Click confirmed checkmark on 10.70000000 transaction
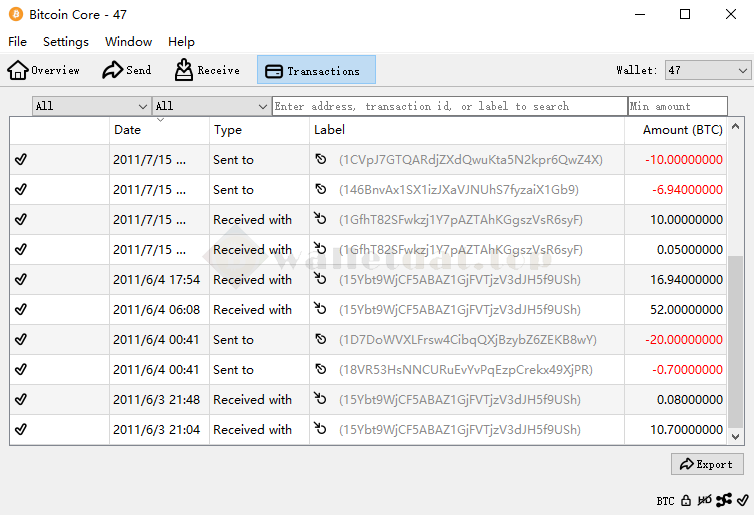The image size is (754, 515). click(21, 430)
